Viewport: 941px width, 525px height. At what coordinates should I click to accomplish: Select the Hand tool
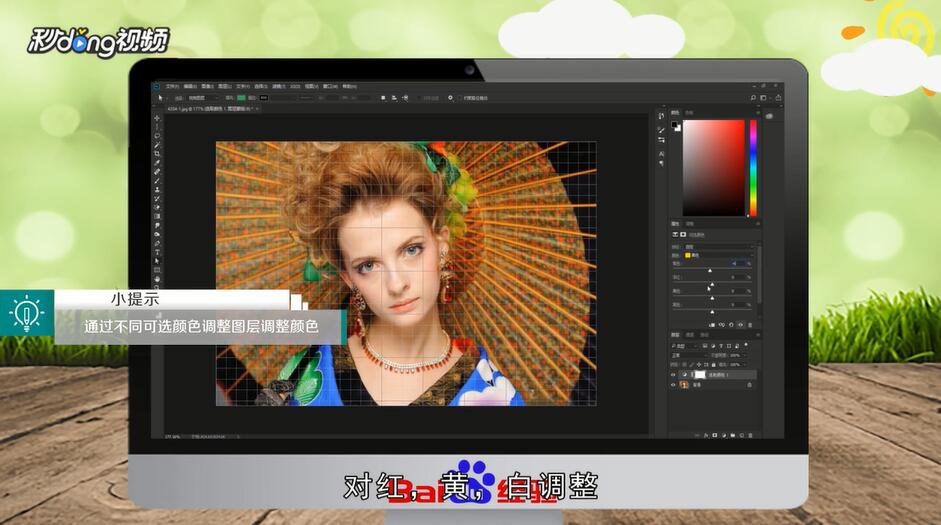pos(157,279)
